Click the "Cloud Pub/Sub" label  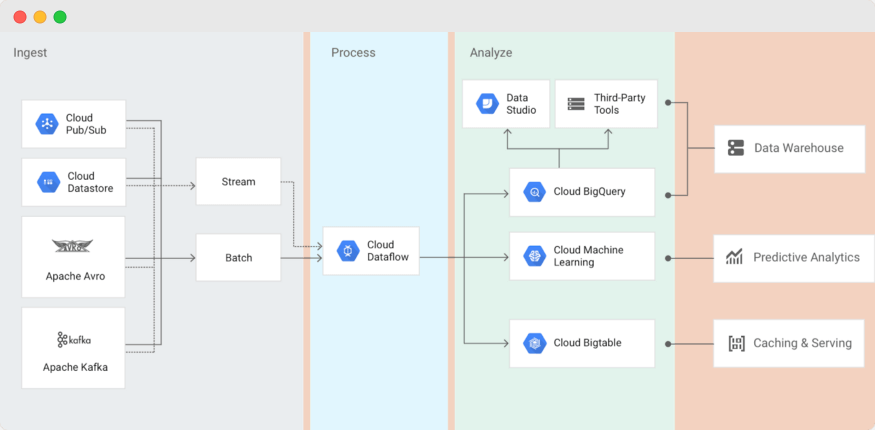pos(86,124)
